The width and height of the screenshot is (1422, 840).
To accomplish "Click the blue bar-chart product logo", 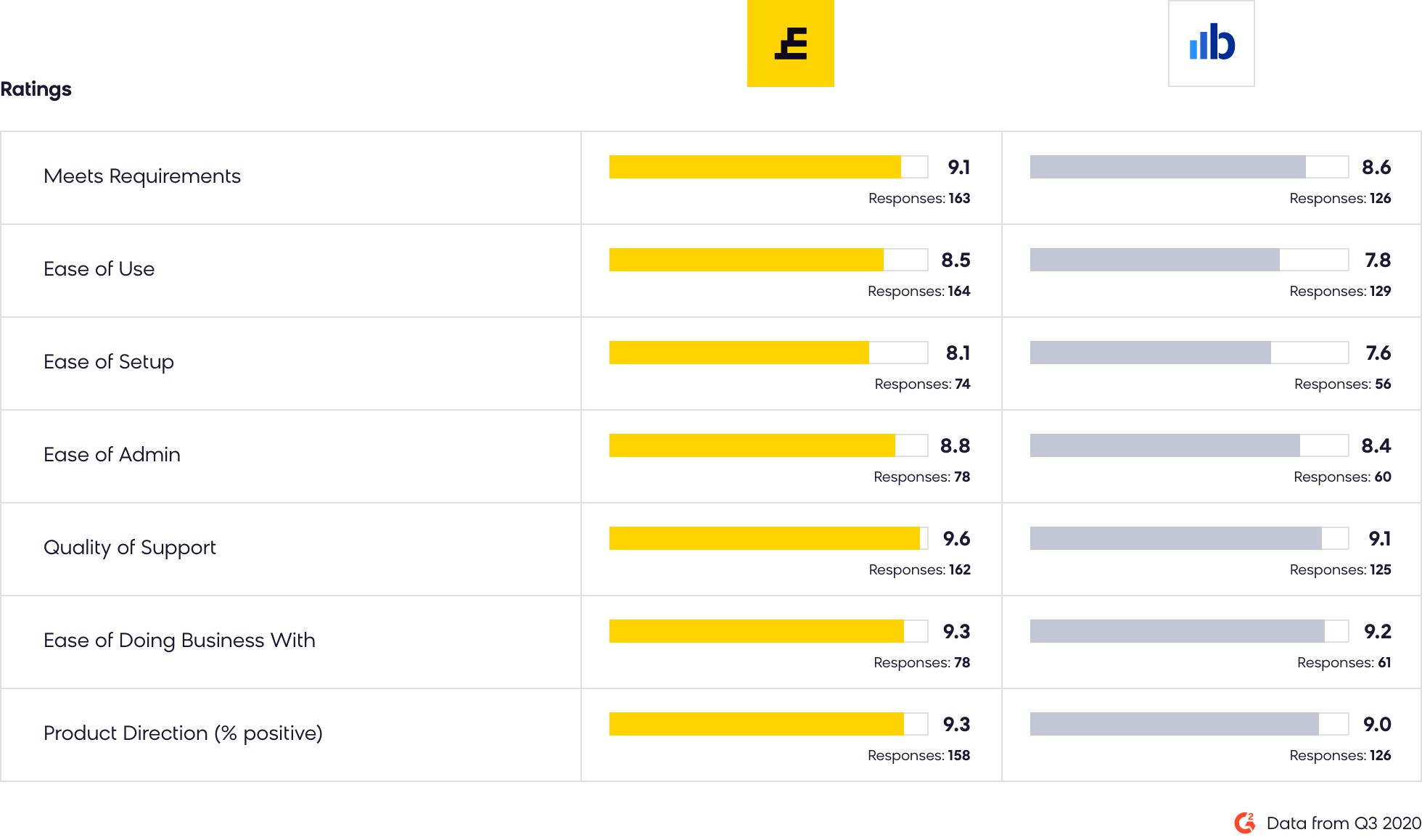I will tap(1211, 44).
